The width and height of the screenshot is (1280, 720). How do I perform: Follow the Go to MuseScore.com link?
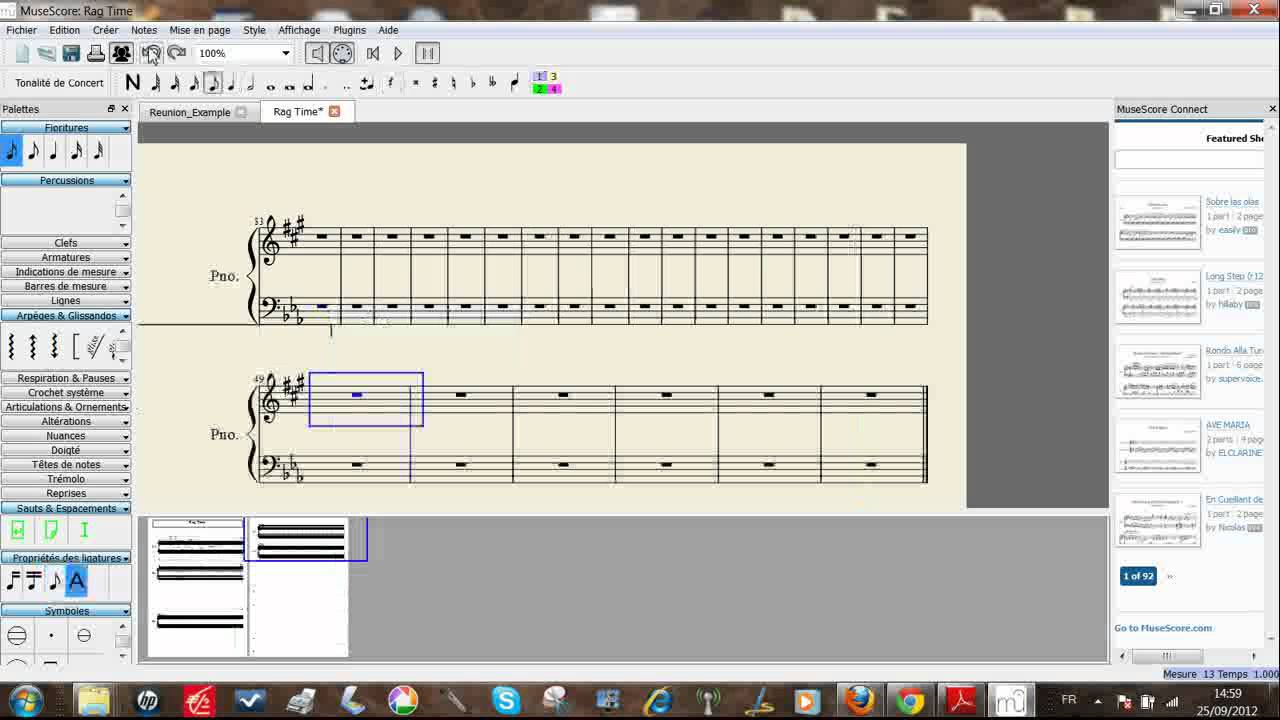tap(1163, 628)
